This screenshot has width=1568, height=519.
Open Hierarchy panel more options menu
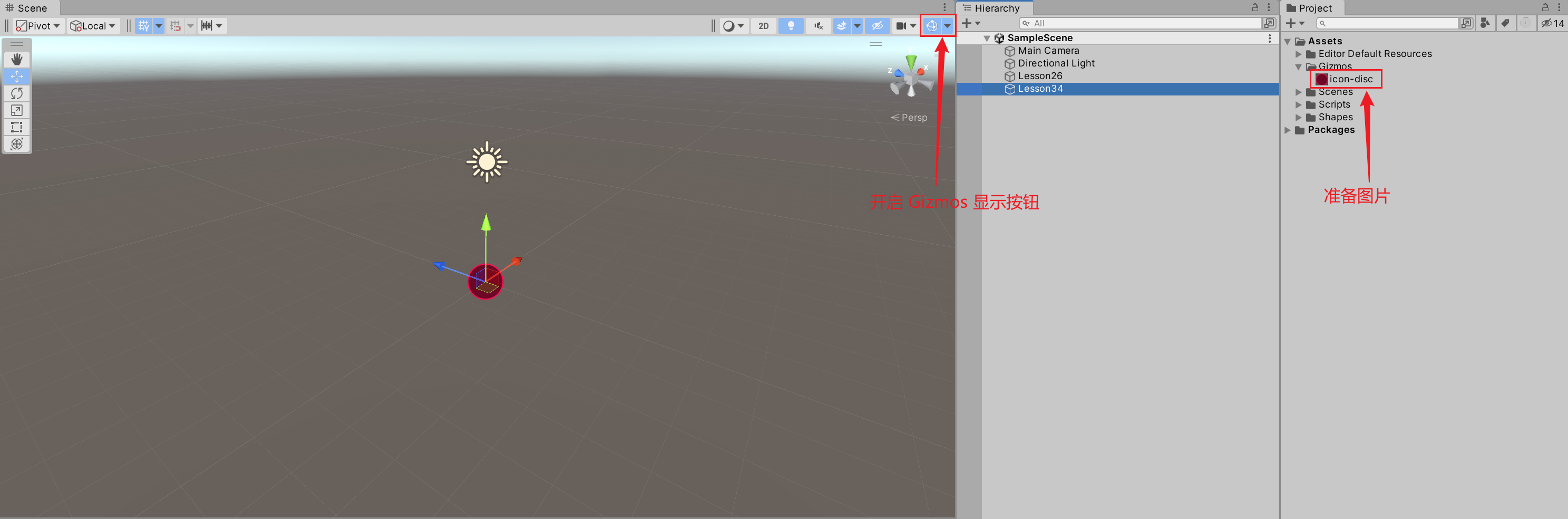(x=1269, y=7)
